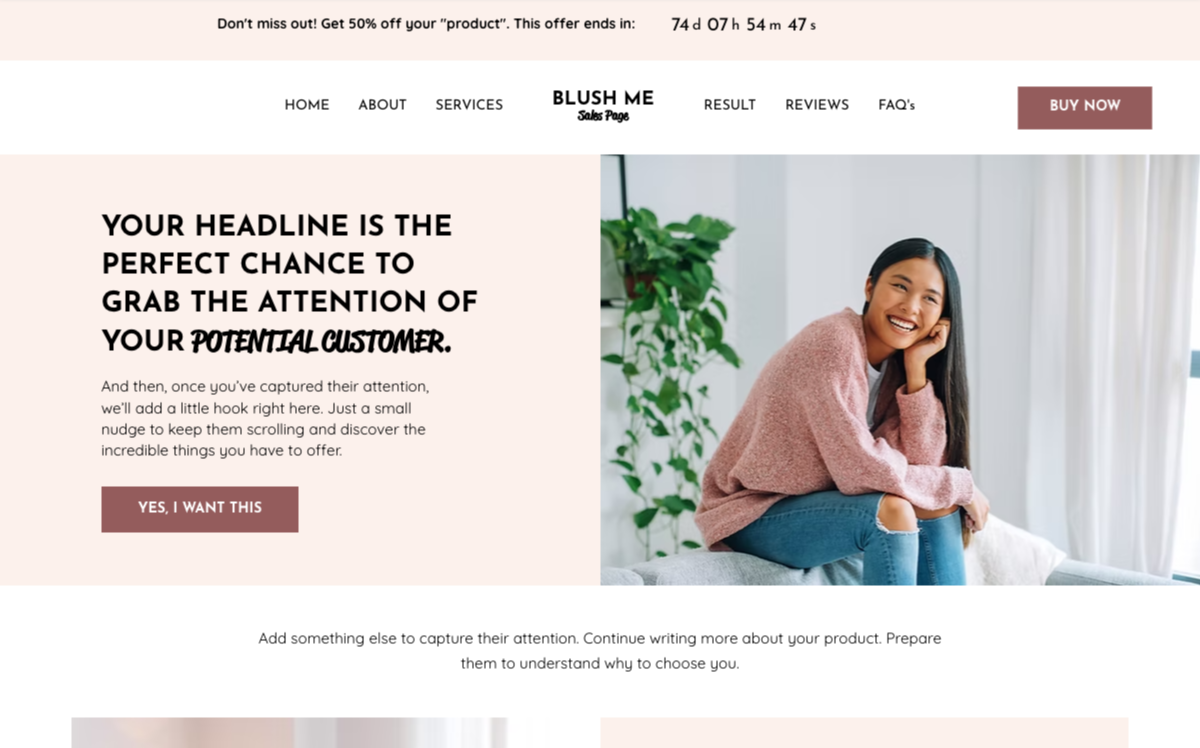Screen dimensions: 1200x748
Task: Click the BUY NOW button
Action: click(1085, 107)
